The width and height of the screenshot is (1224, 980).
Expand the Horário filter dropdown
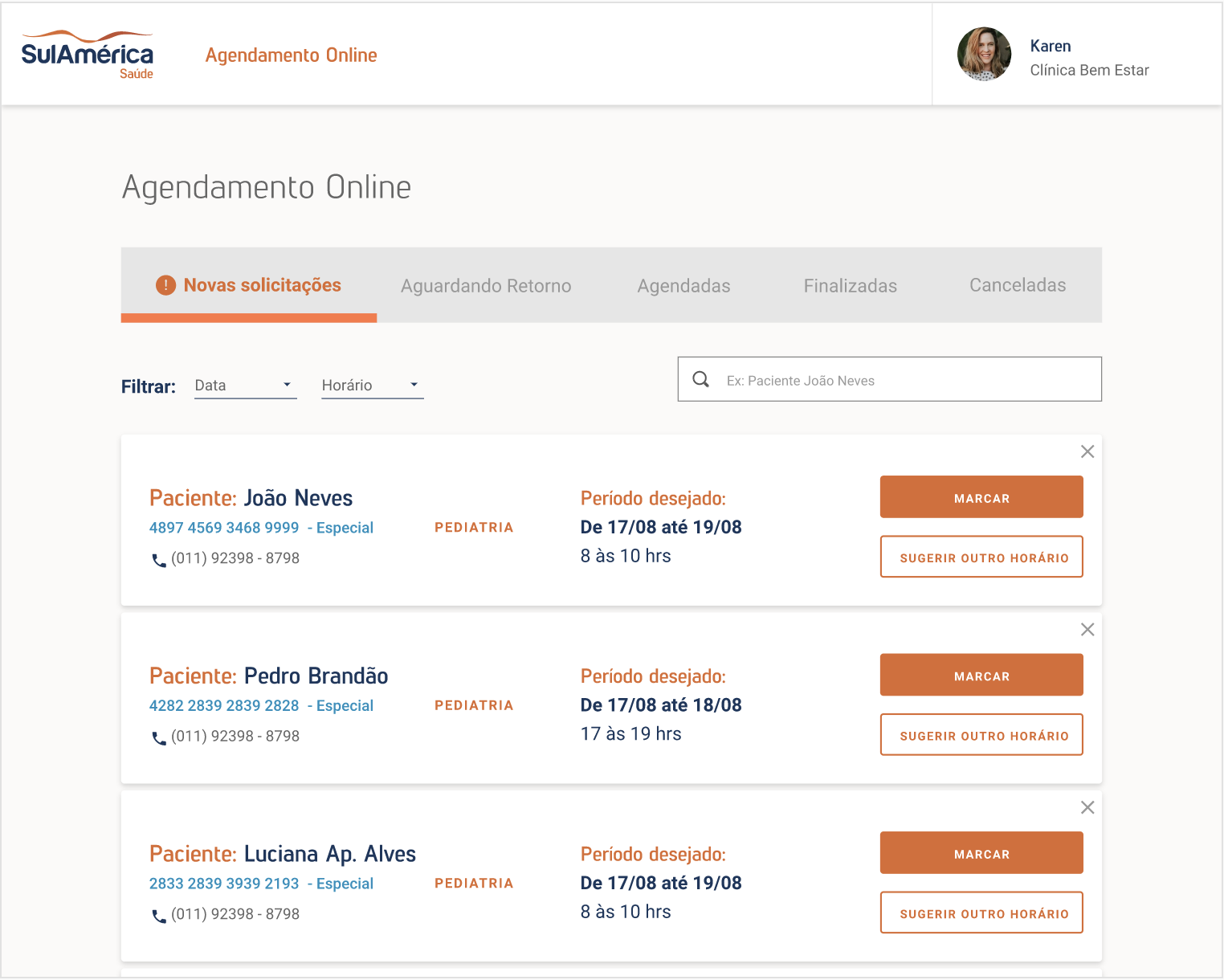pos(372,386)
